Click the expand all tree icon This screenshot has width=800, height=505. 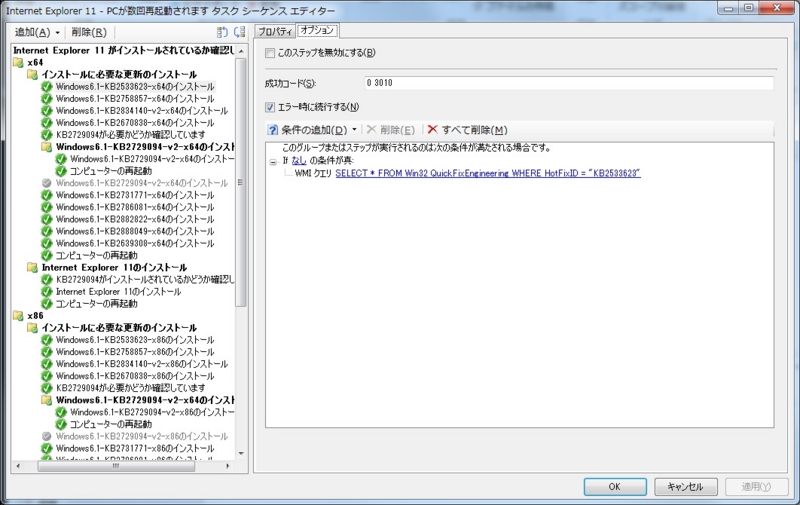[x=222, y=33]
